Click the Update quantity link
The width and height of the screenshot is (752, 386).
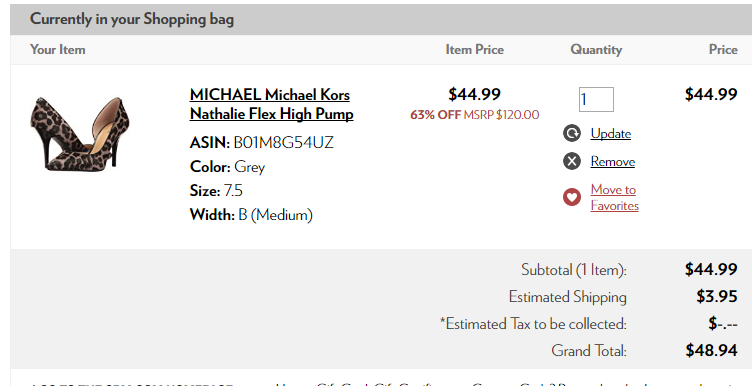611,133
